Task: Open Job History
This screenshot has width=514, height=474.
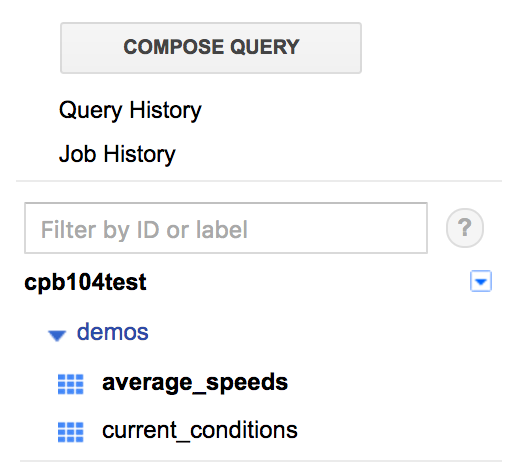Action: [x=117, y=154]
